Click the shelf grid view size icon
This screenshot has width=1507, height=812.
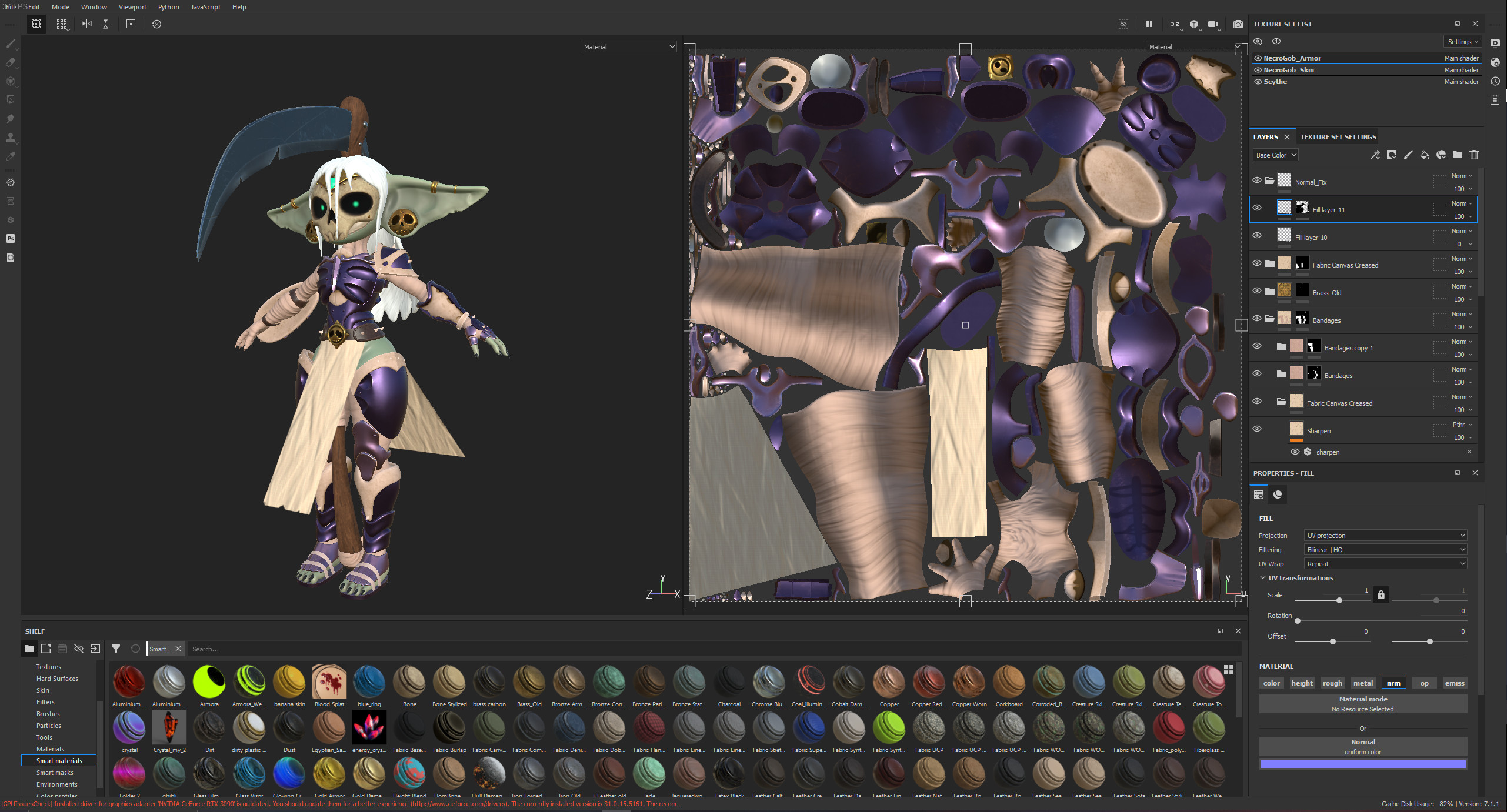pyautogui.click(x=1229, y=670)
